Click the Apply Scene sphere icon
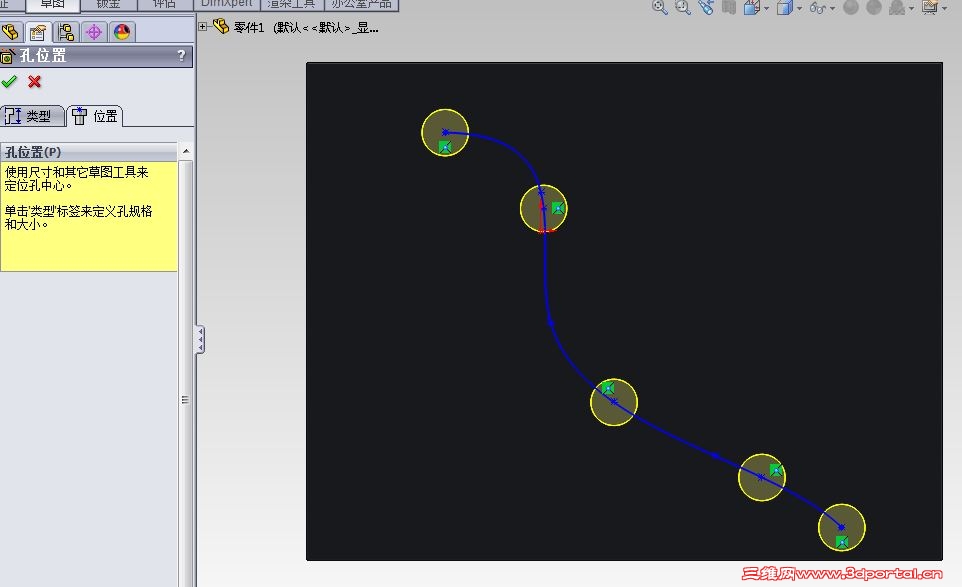 pos(874,7)
